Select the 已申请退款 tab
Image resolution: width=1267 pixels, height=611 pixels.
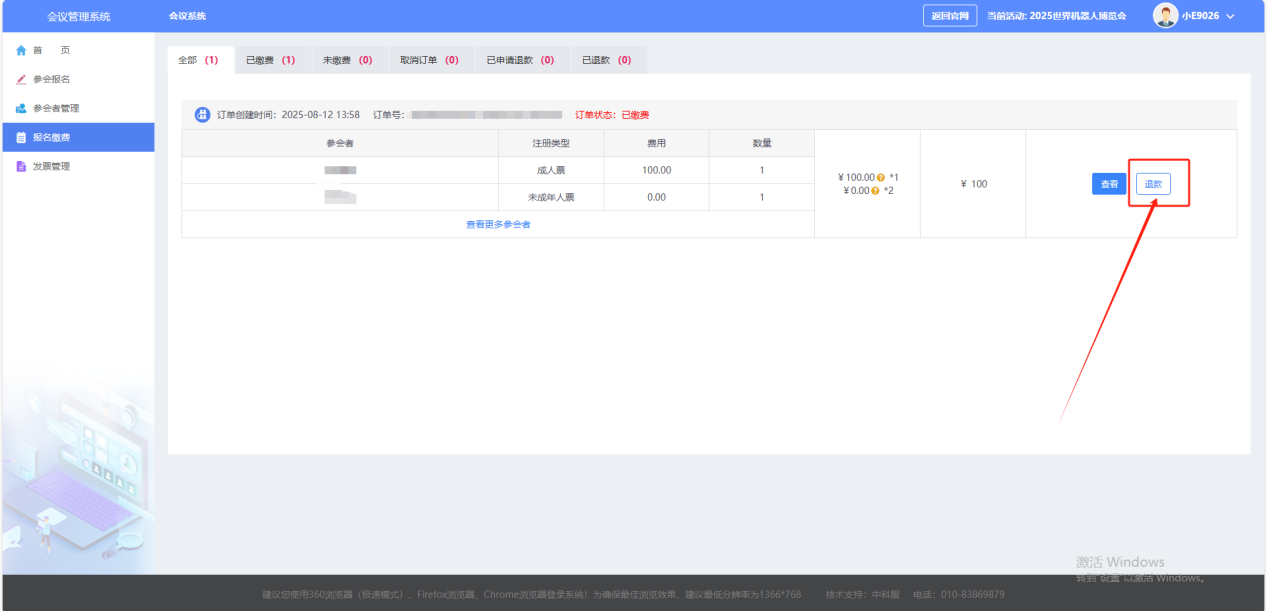[x=520, y=60]
